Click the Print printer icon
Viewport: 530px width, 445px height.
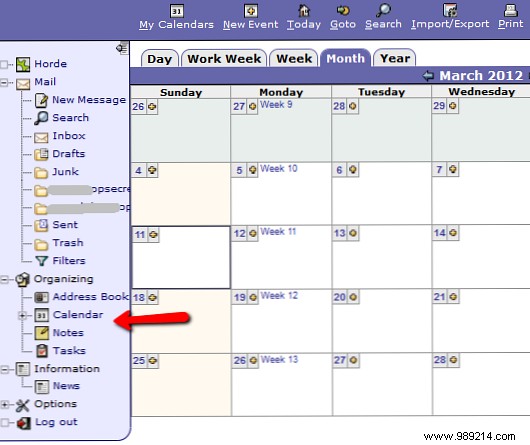point(510,10)
